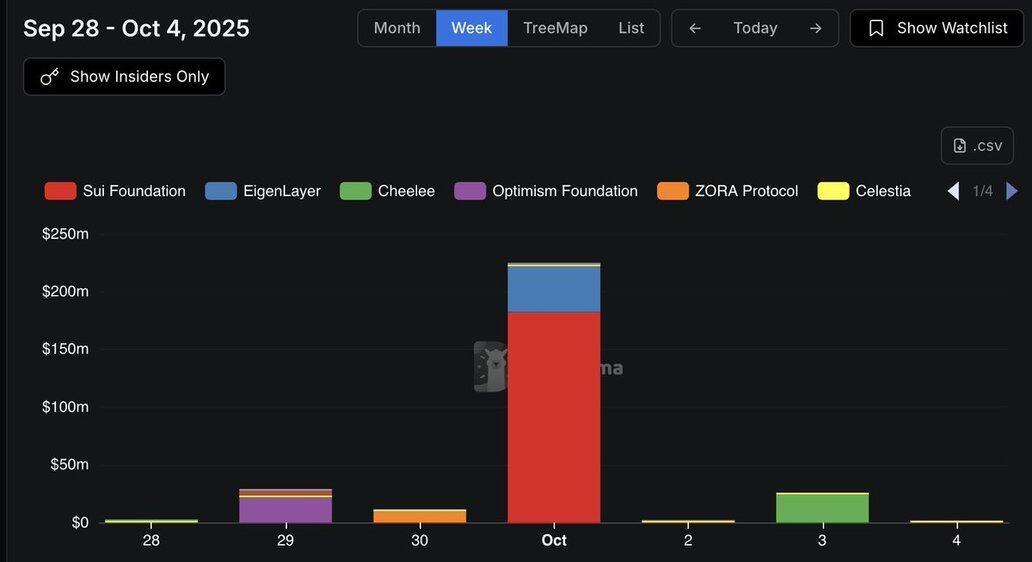Toggle Sui Foundation legend series
The image size is (1032, 562).
tap(115, 191)
